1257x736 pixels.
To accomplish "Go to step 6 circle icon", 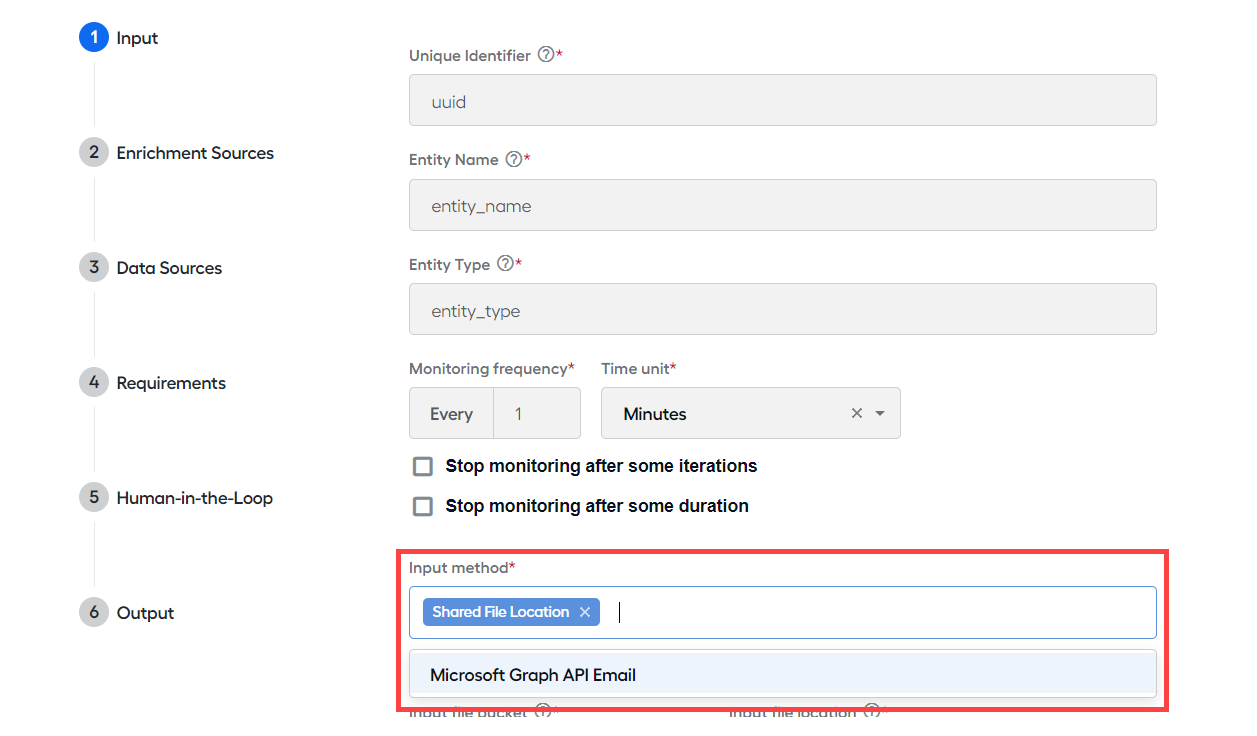I will point(94,612).
